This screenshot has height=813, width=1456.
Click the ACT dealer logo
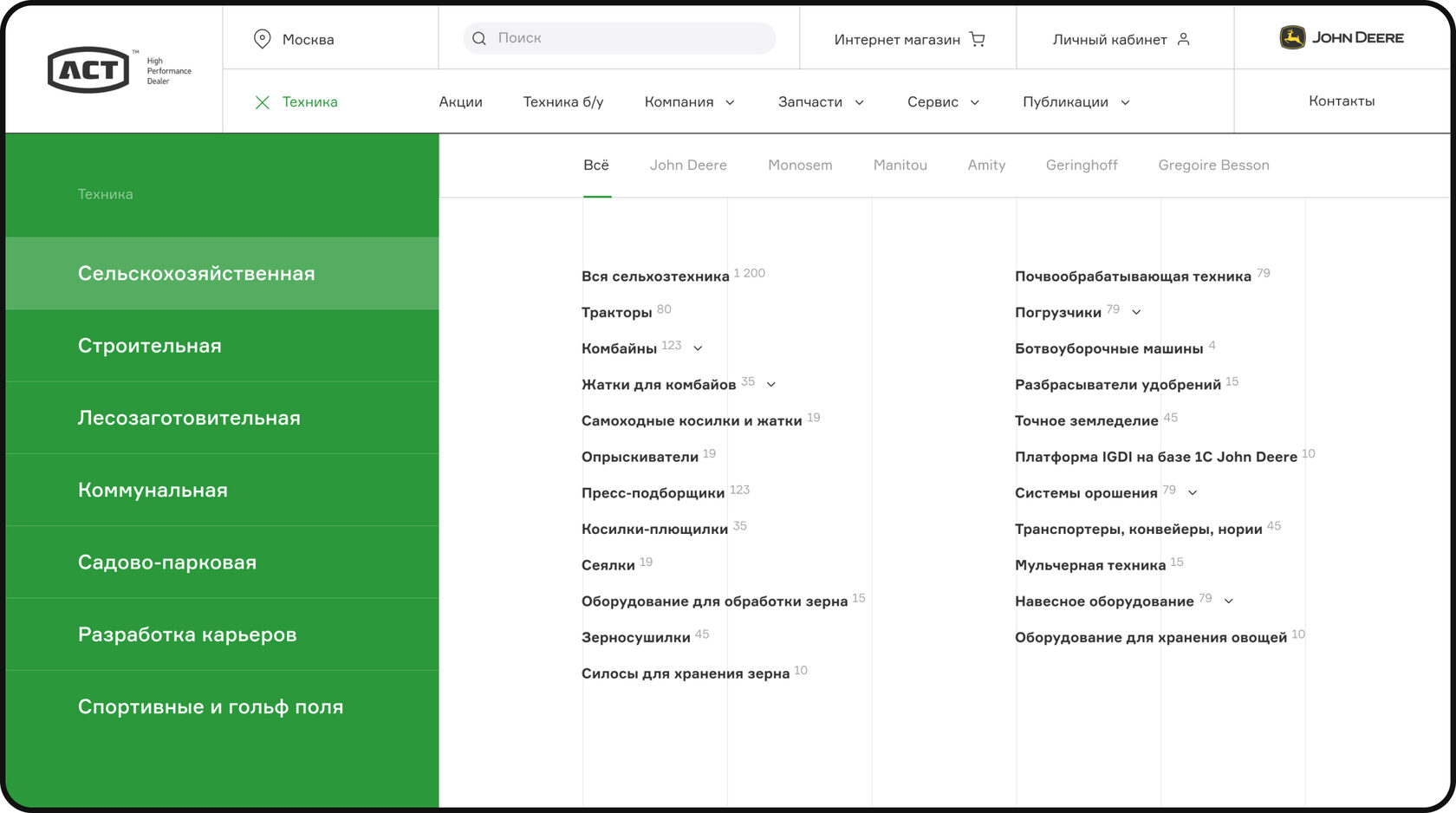click(x=90, y=69)
